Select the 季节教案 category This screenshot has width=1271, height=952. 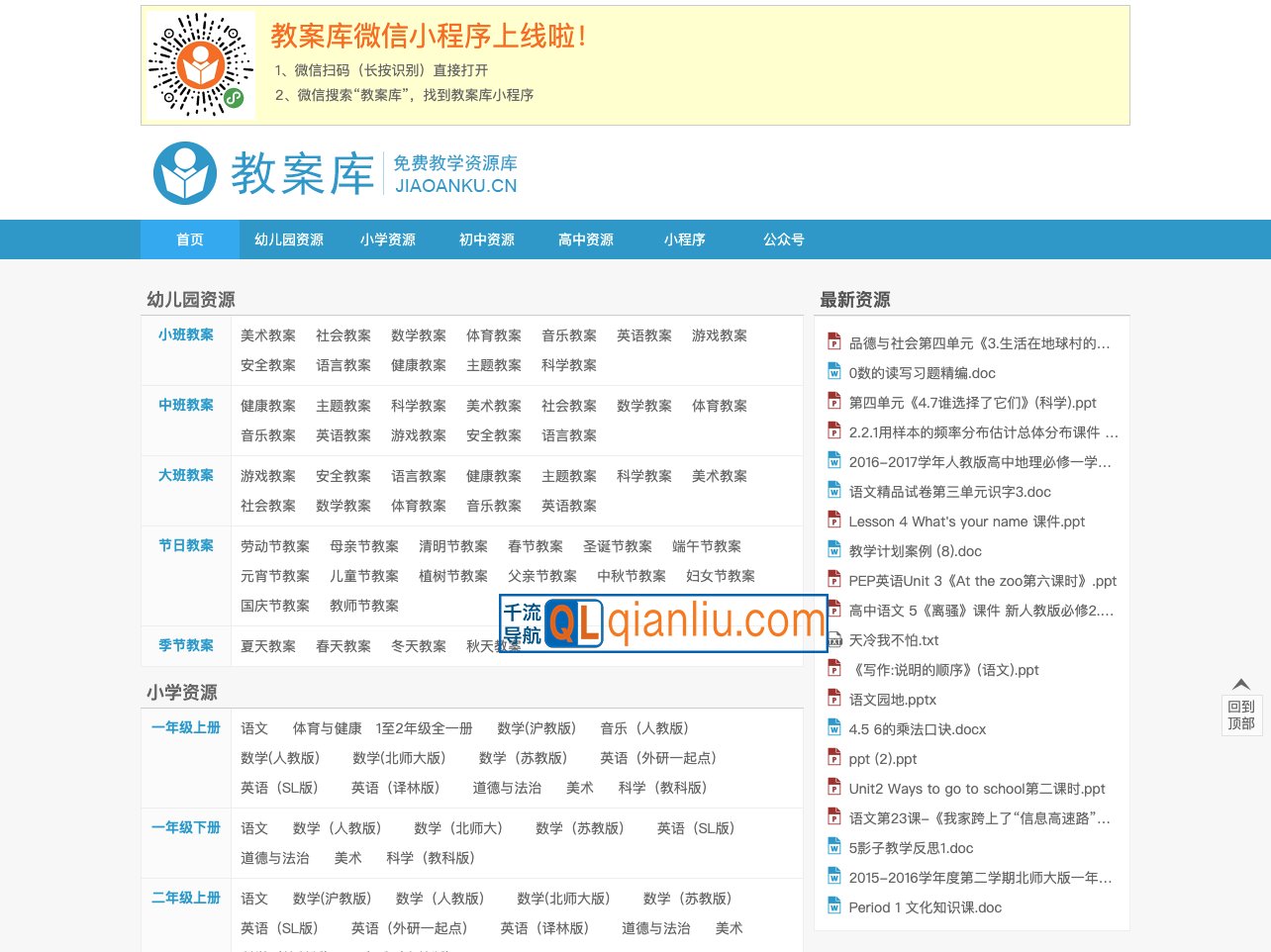click(185, 645)
